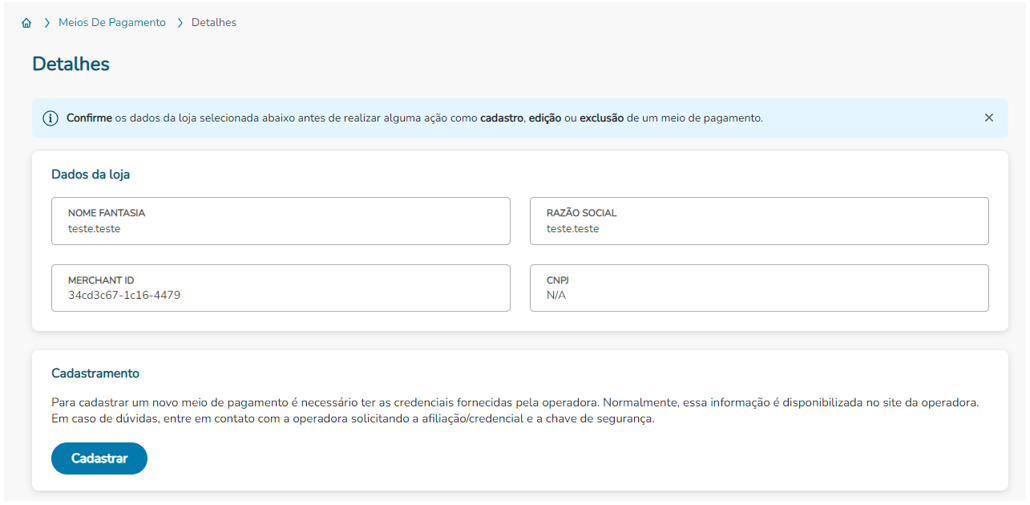Click the bold word exclusão in banner
Image resolution: width=1030 pixels, height=505 pixels.
[601, 118]
